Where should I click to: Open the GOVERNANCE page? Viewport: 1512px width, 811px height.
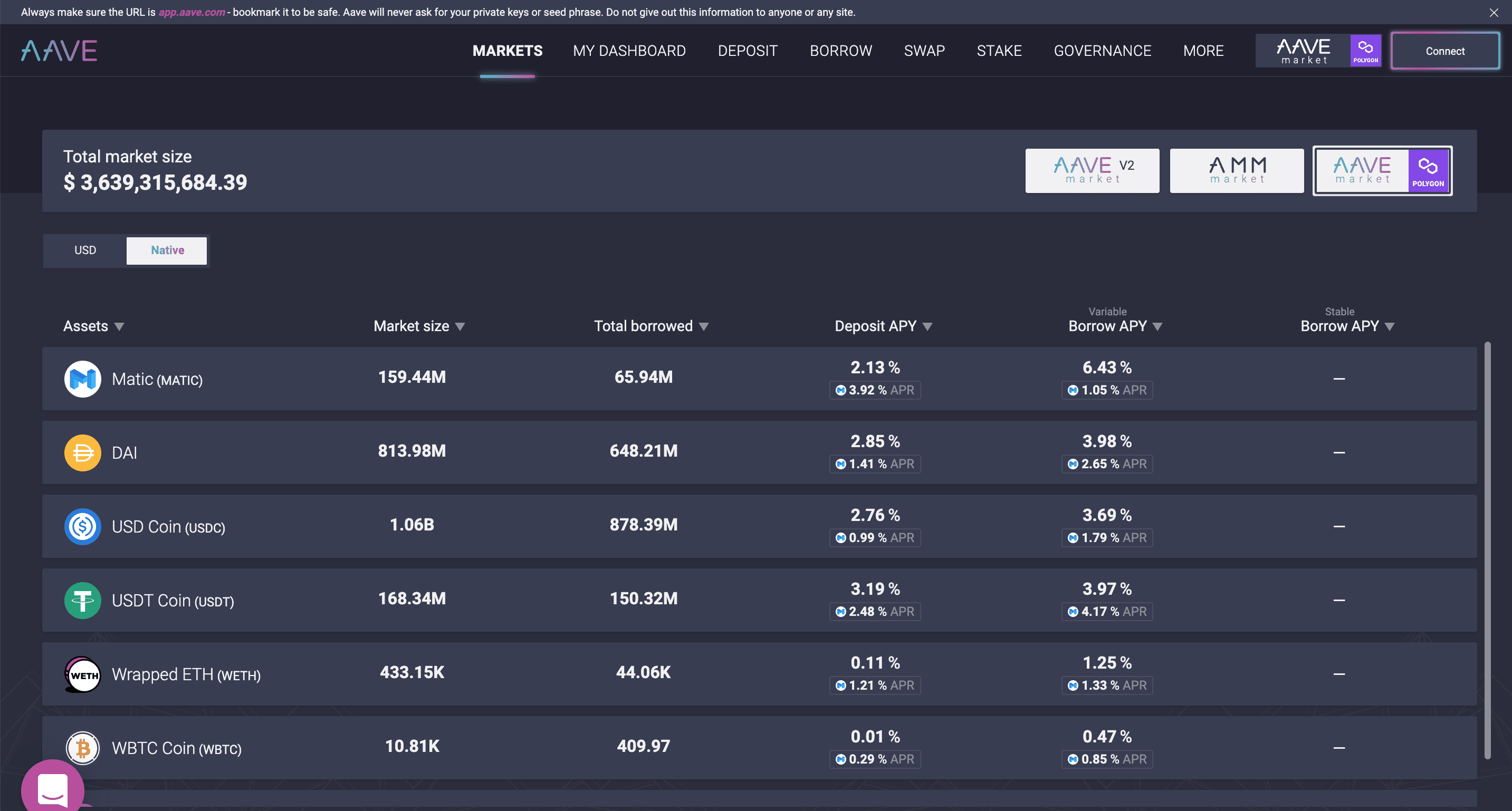click(1102, 51)
